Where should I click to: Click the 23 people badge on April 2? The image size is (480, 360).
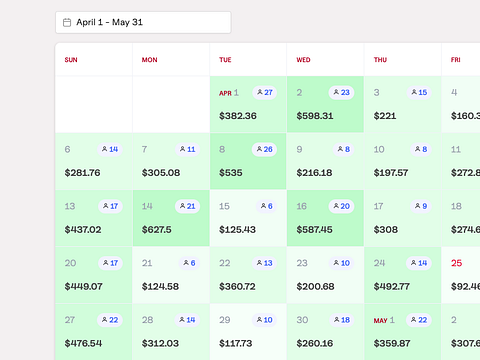(341, 92)
